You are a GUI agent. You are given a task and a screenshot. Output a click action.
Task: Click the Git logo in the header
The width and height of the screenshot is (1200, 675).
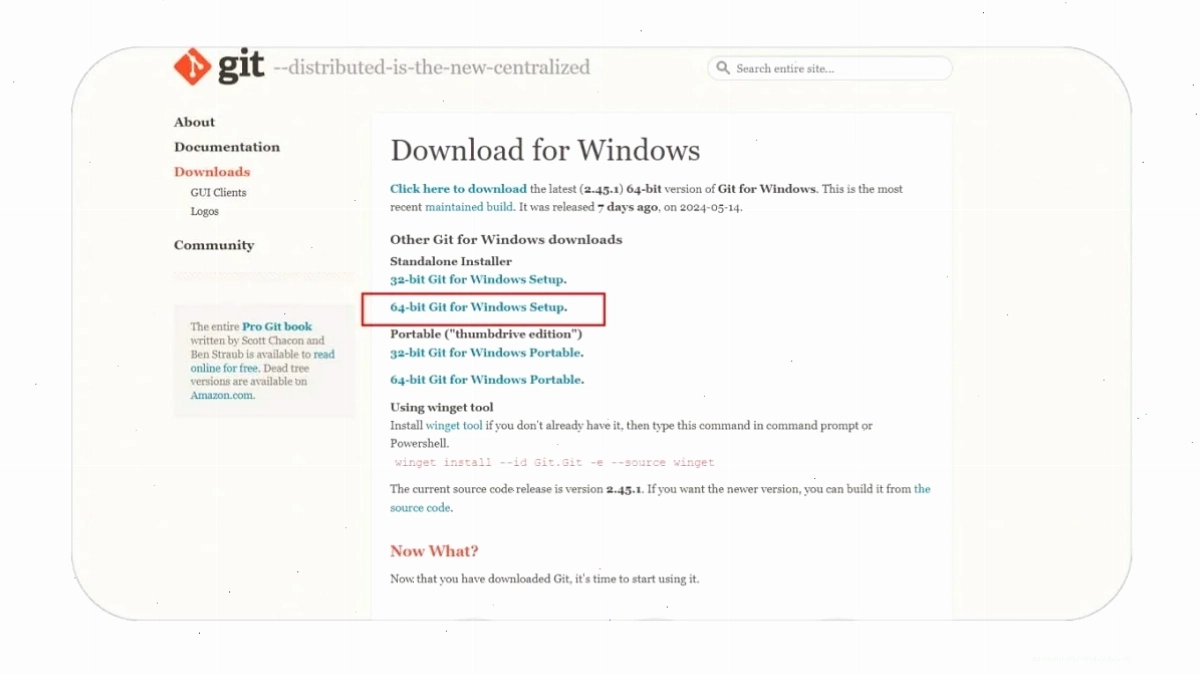tap(219, 66)
